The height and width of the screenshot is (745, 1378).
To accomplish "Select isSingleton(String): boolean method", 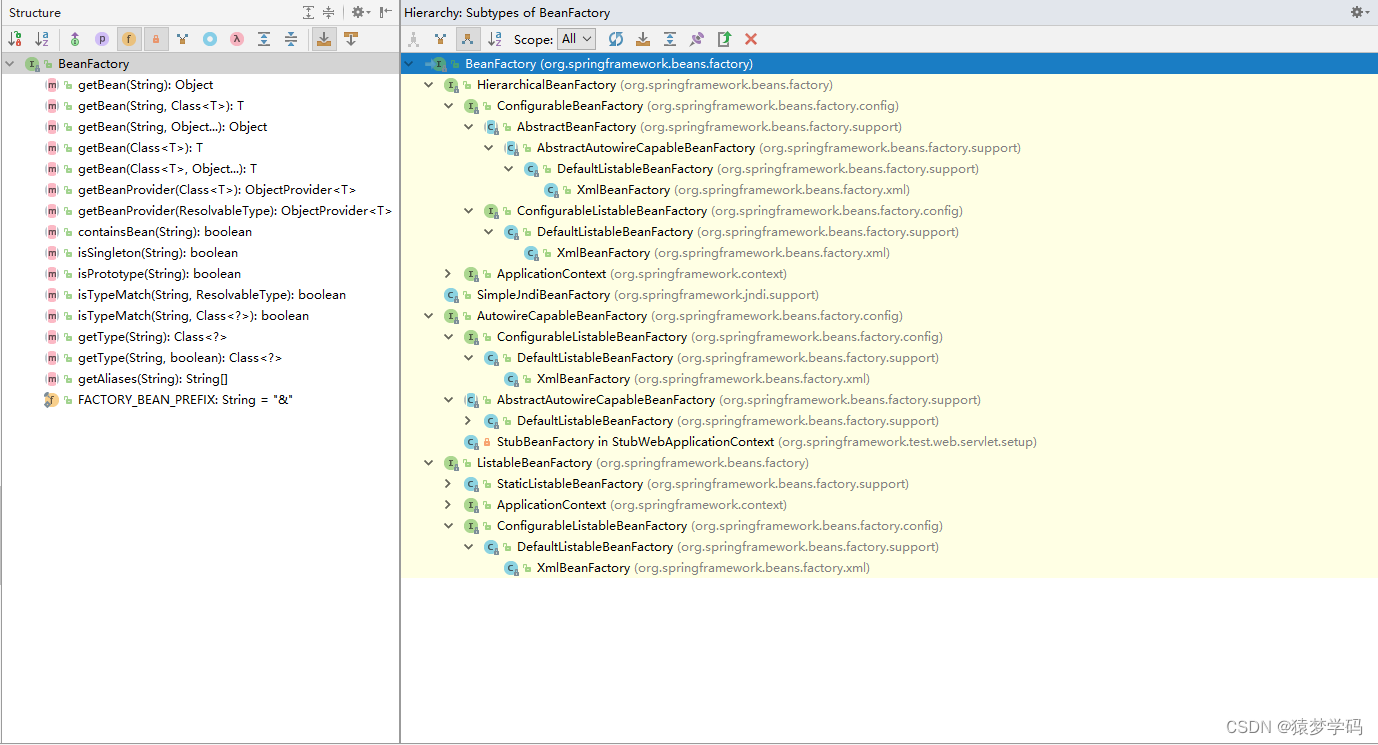I will (158, 253).
